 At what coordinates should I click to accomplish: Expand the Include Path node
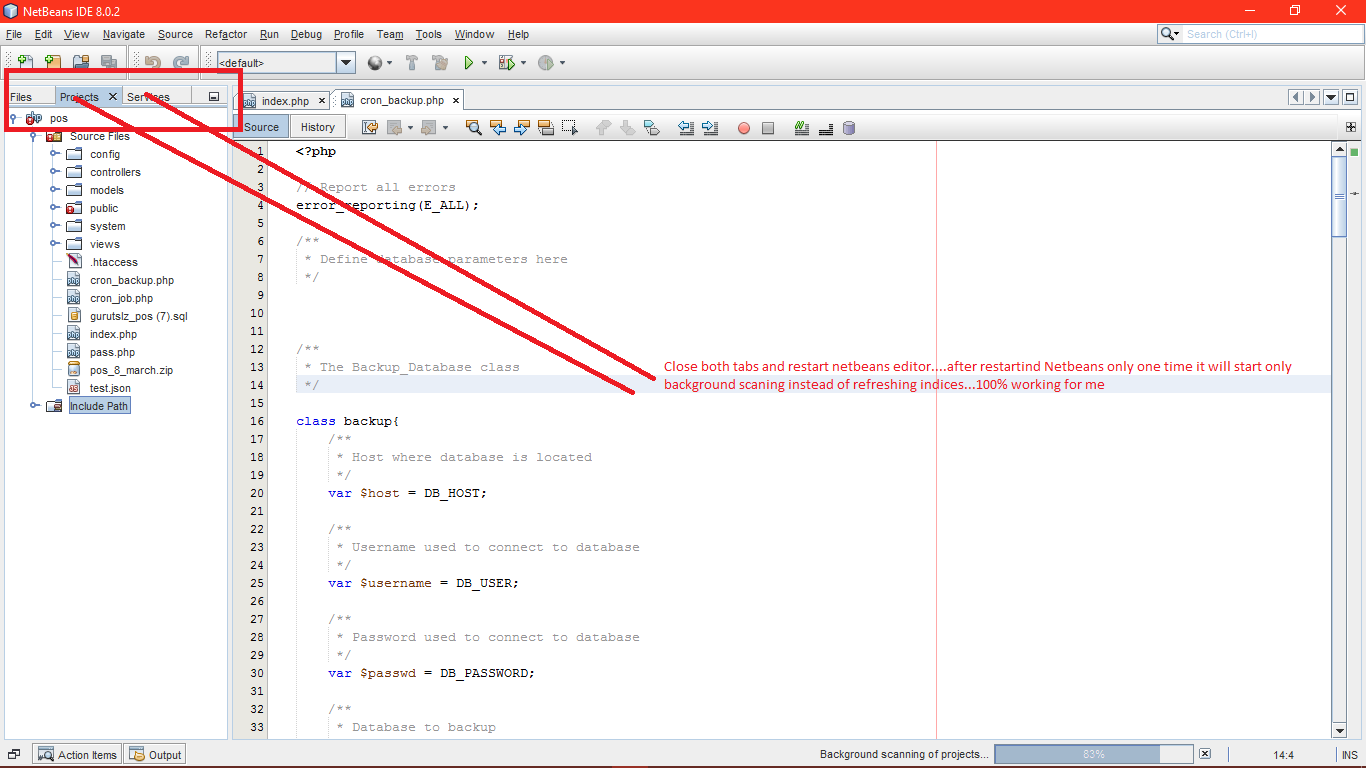coord(35,406)
